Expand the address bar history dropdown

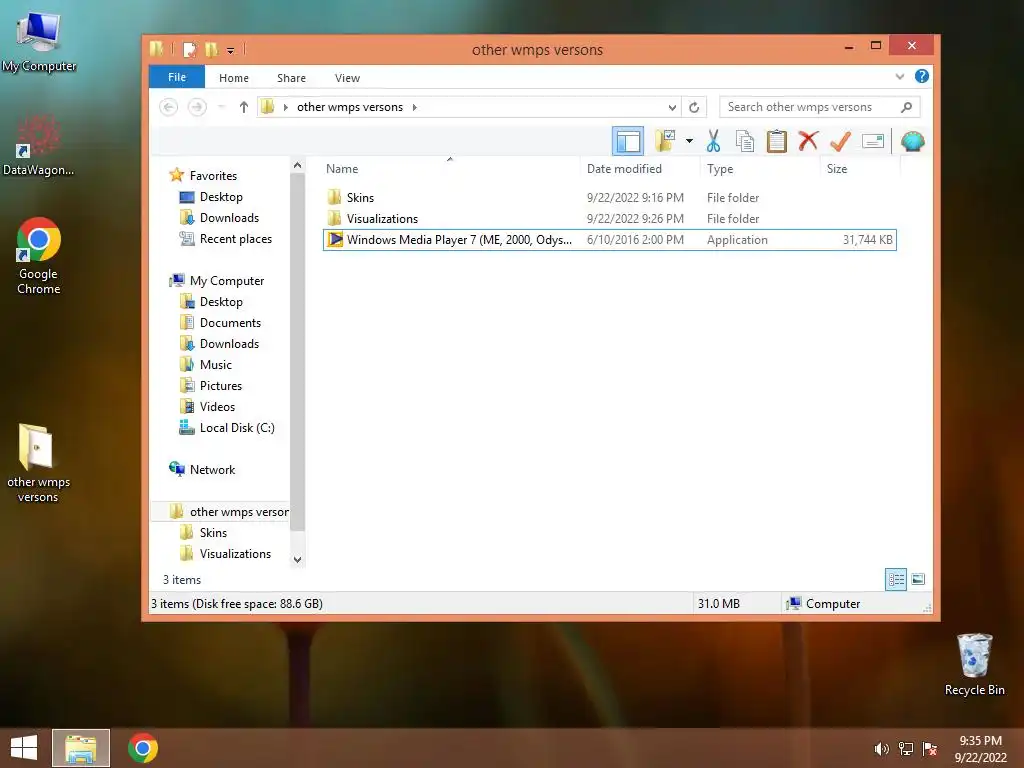[672, 107]
